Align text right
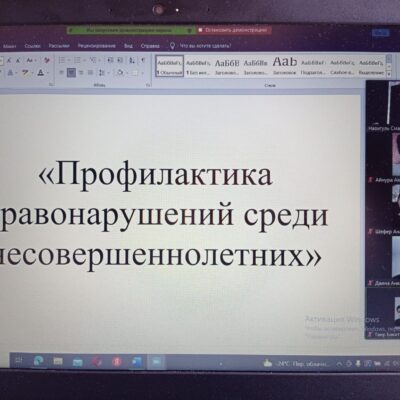This screenshot has height=400, width=400. [x=81, y=72]
